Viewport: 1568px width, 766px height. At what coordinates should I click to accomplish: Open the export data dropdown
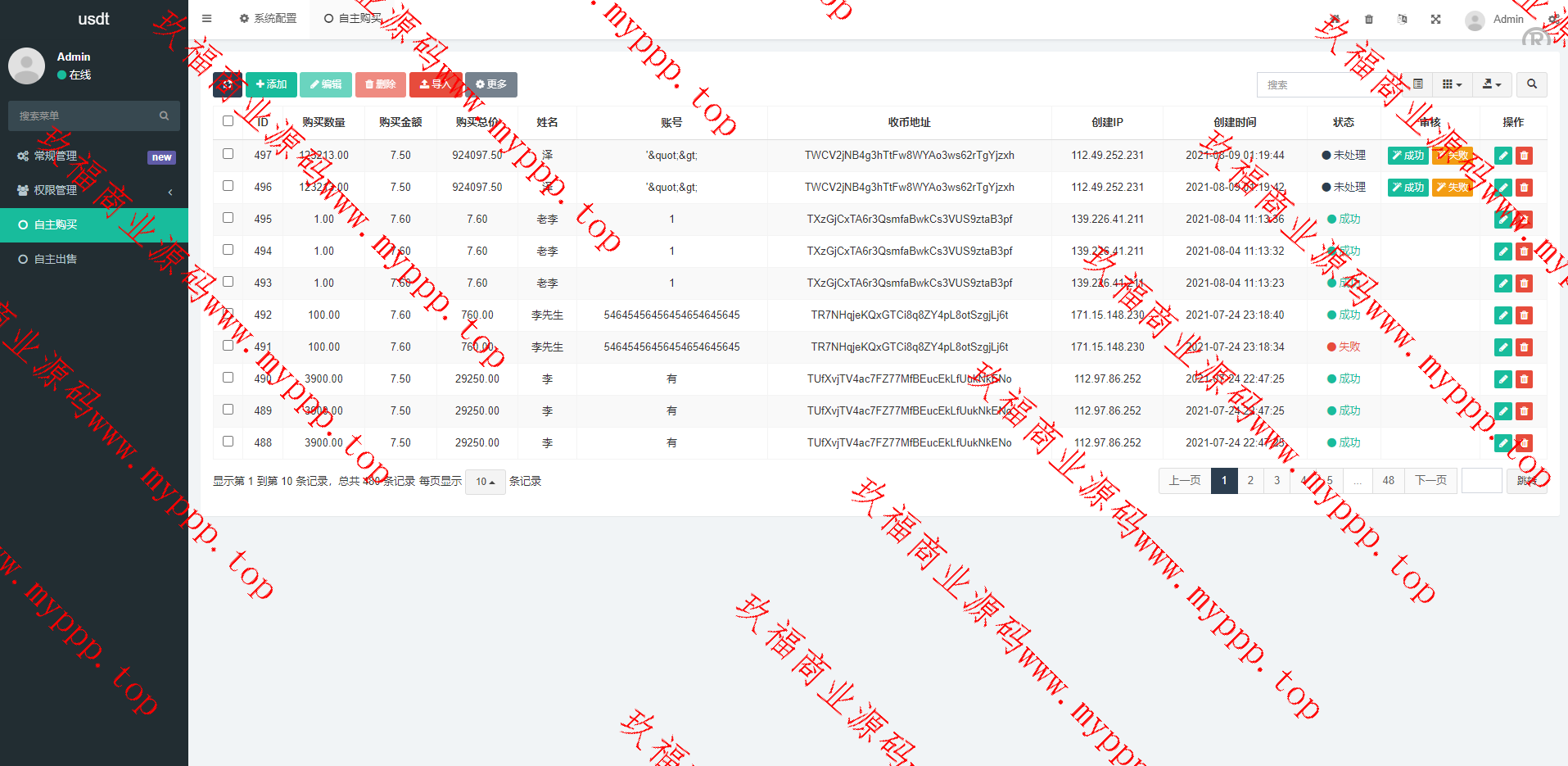(1492, 84)
